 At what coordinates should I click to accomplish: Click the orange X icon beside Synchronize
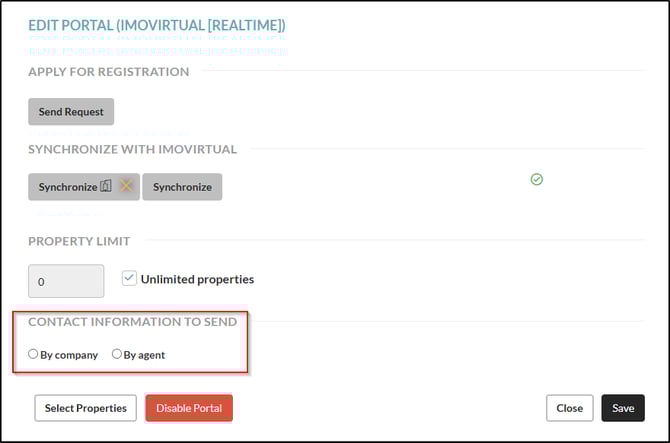(x=126, y=187)
